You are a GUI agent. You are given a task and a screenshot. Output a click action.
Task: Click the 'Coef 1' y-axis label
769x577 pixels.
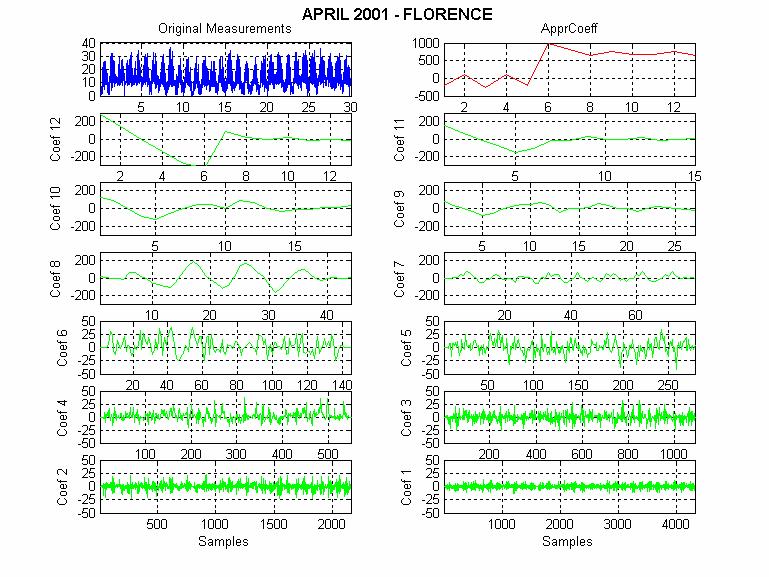point(406,487)
